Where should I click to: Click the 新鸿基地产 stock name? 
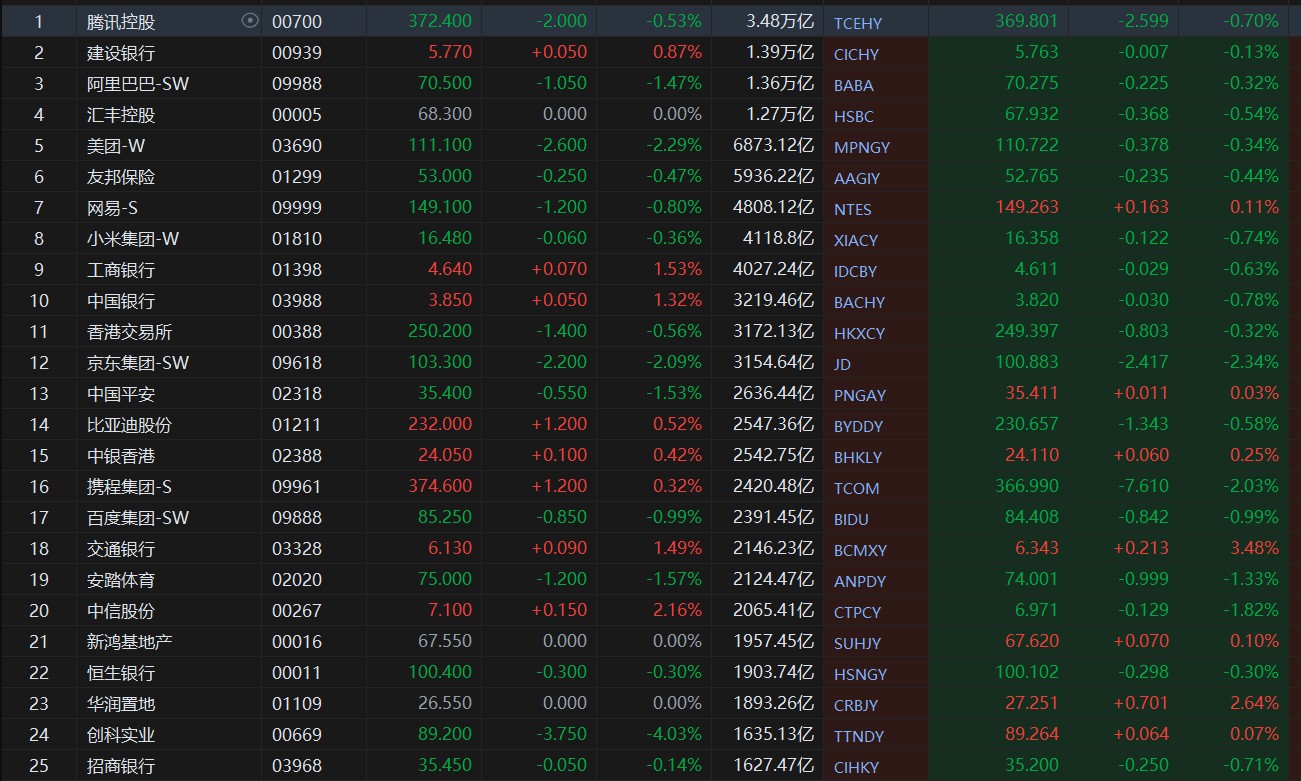coord(129,642)
